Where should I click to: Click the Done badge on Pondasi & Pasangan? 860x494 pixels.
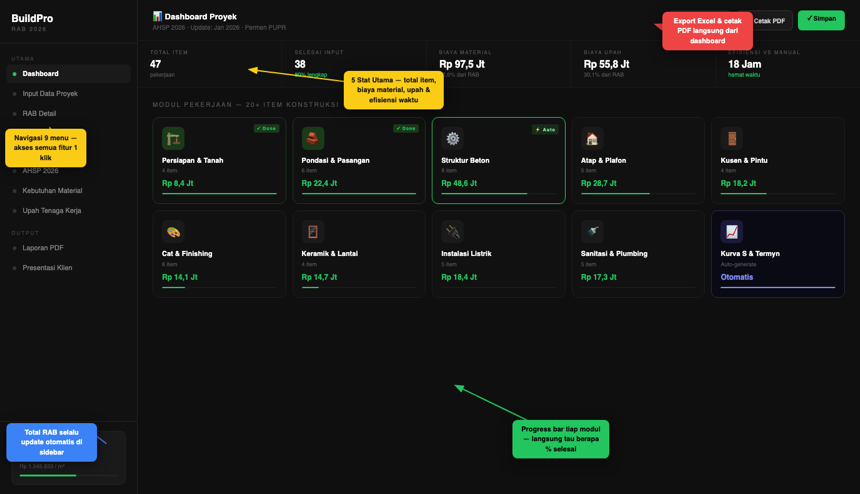pos(406,128)
